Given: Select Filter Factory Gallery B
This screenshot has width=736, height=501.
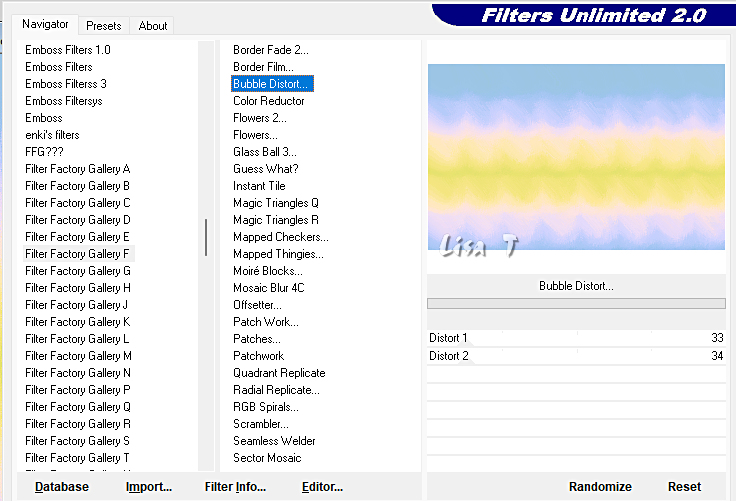Looking at the screenshot, I should click(x=77, y=186).
